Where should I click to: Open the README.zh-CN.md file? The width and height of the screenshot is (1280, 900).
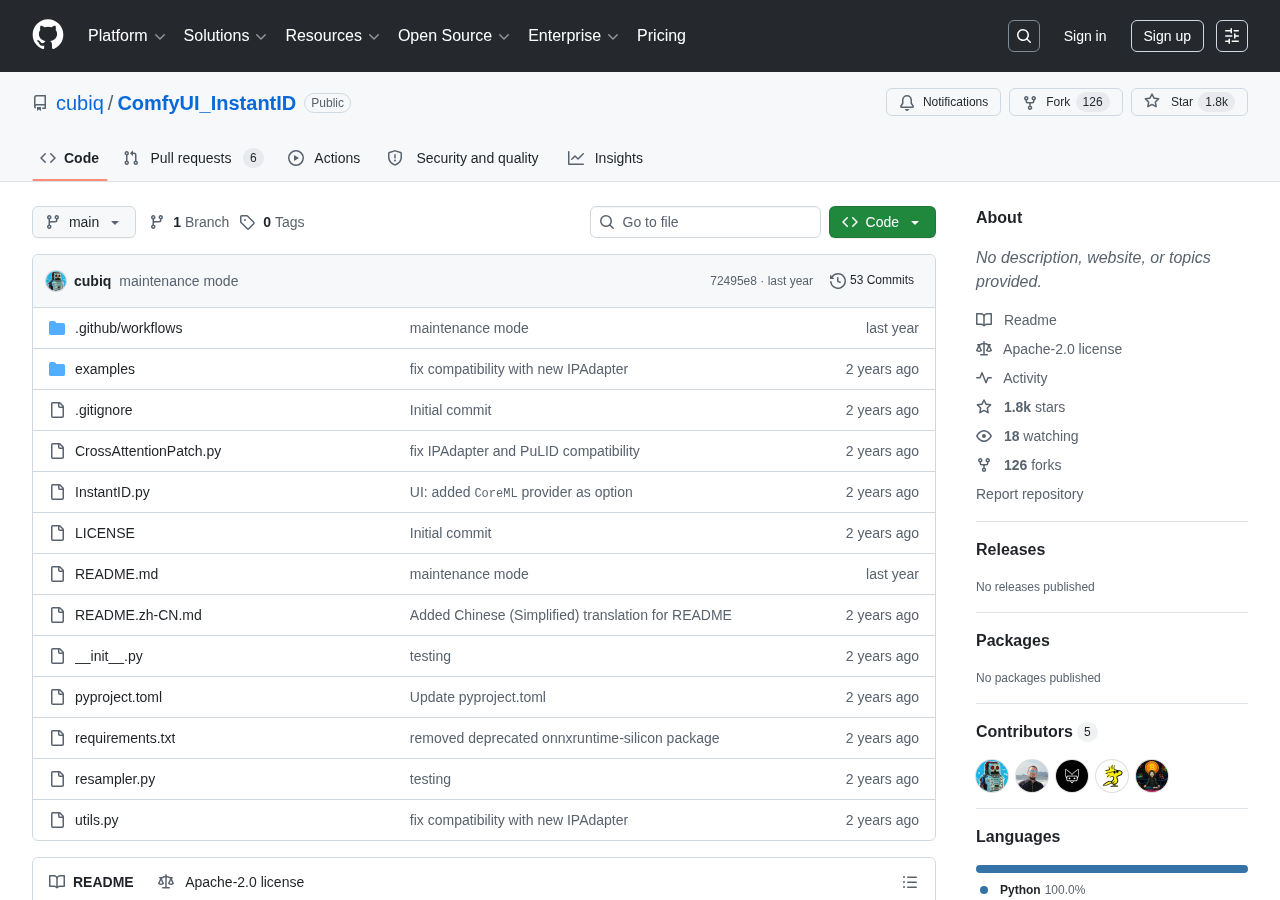coord(138,615)
